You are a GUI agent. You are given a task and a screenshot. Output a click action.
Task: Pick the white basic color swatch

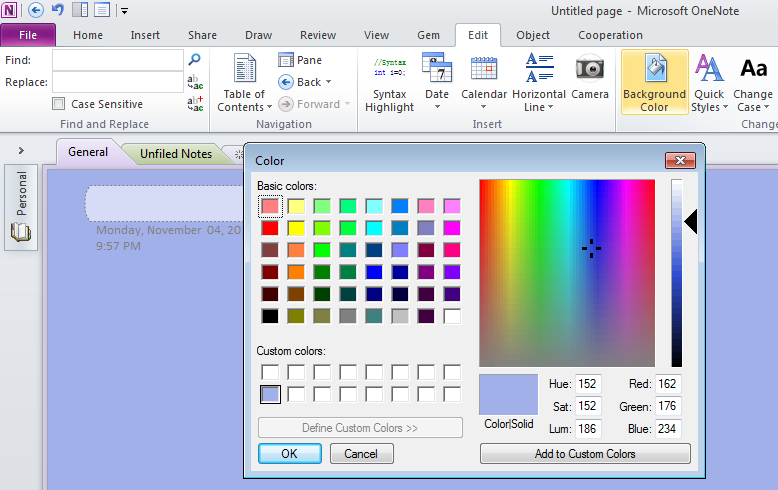(452, 316)
